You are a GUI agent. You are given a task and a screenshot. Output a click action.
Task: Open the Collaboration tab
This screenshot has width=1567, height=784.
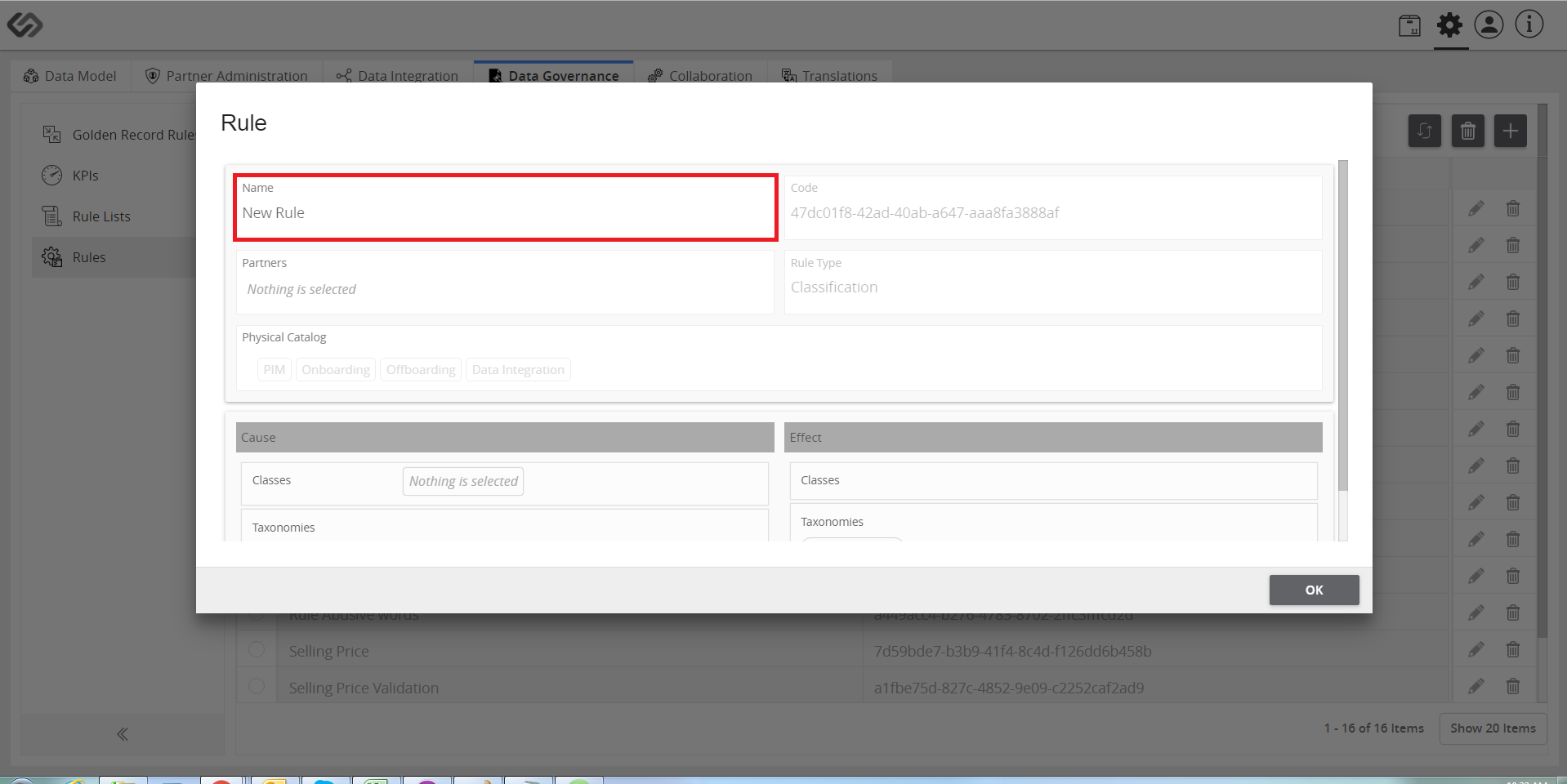pos(700,75)
